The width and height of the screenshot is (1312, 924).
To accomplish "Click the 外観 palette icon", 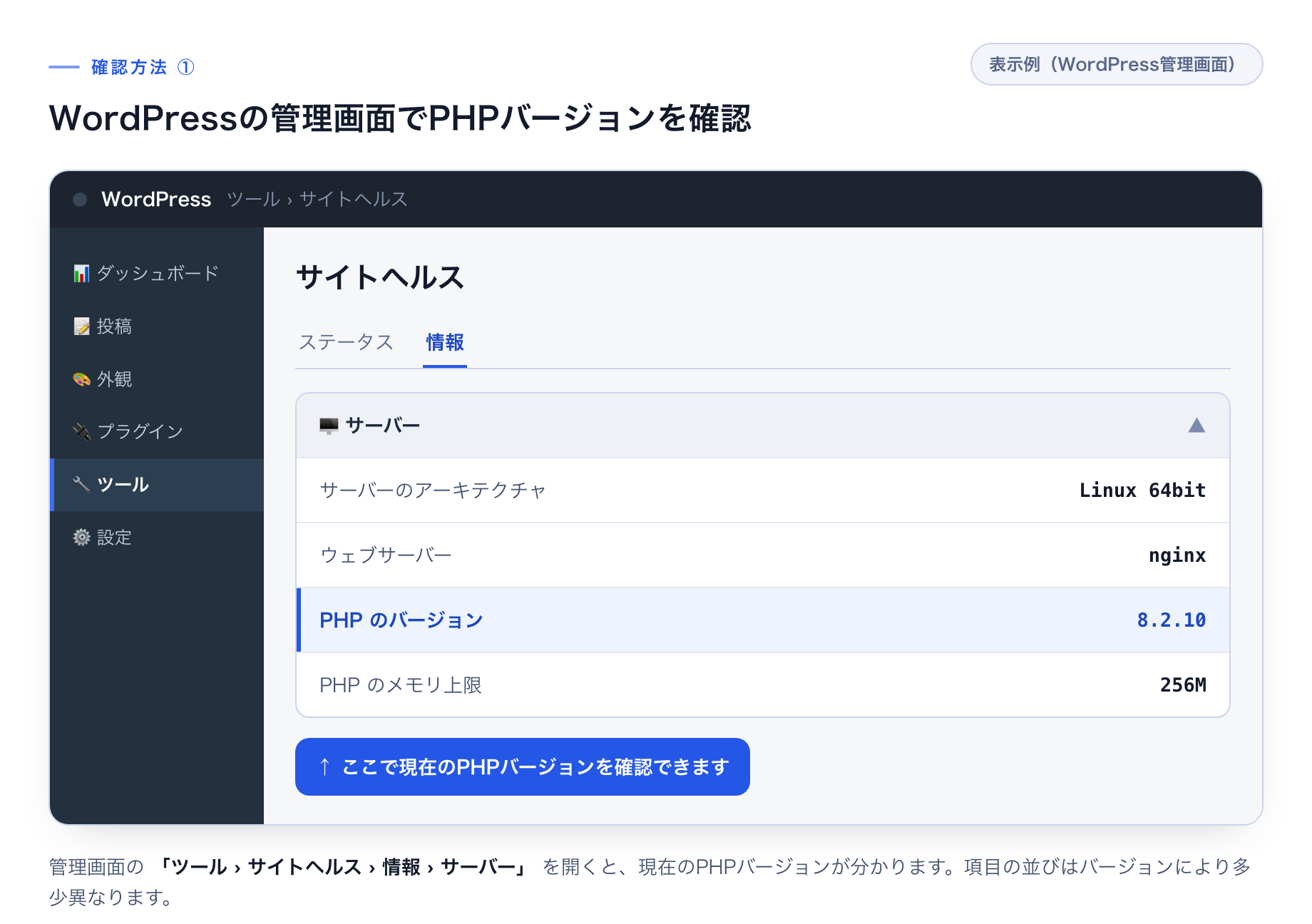I will (x=81, y=379).
